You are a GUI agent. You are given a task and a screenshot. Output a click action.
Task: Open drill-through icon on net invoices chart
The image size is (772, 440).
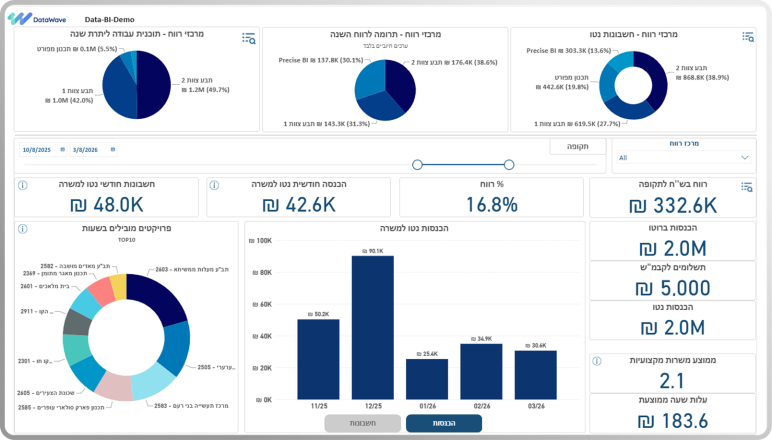point(748,36)
